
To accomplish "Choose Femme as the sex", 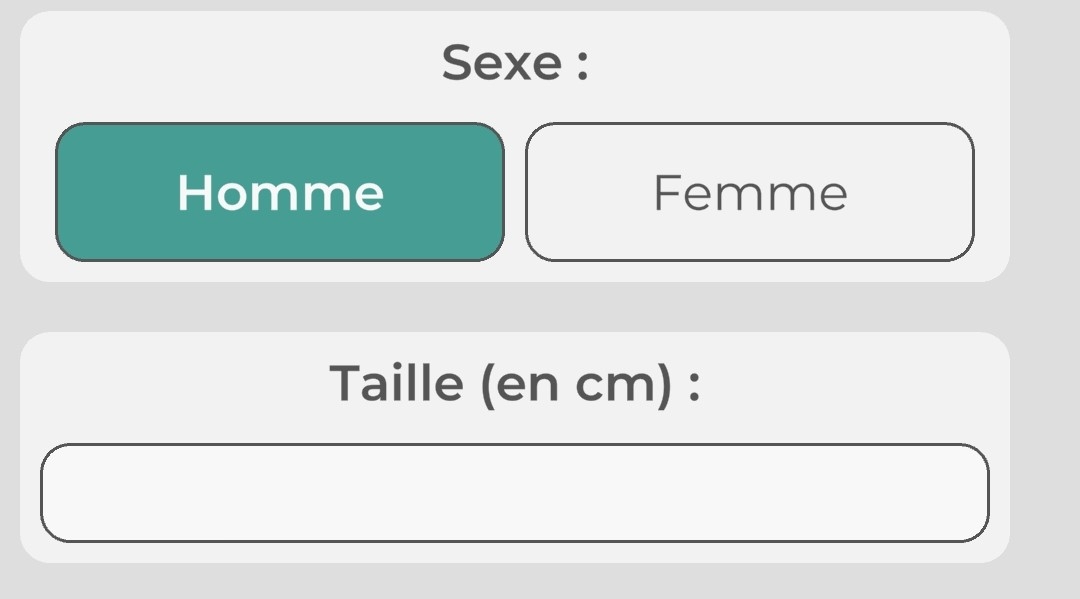I will [750, 192].
